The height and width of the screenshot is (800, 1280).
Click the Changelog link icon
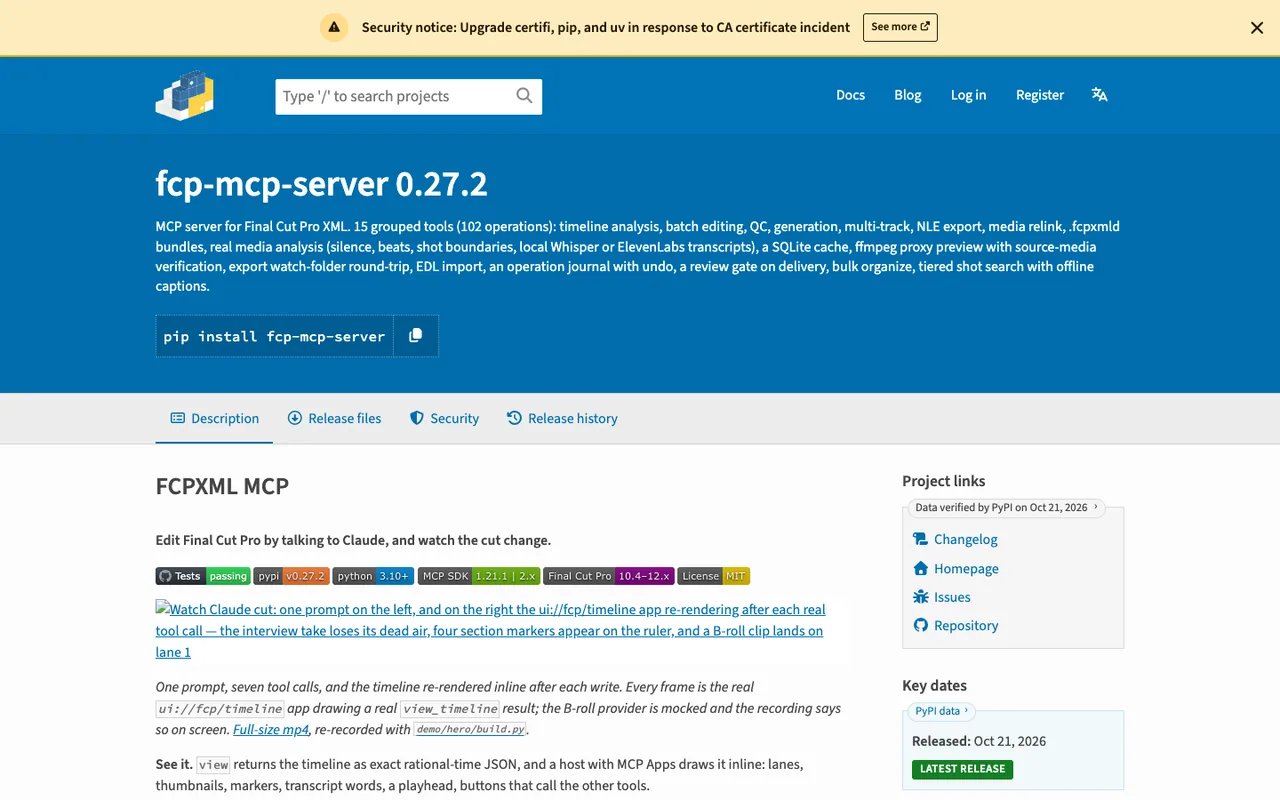[x=921, y=539]
